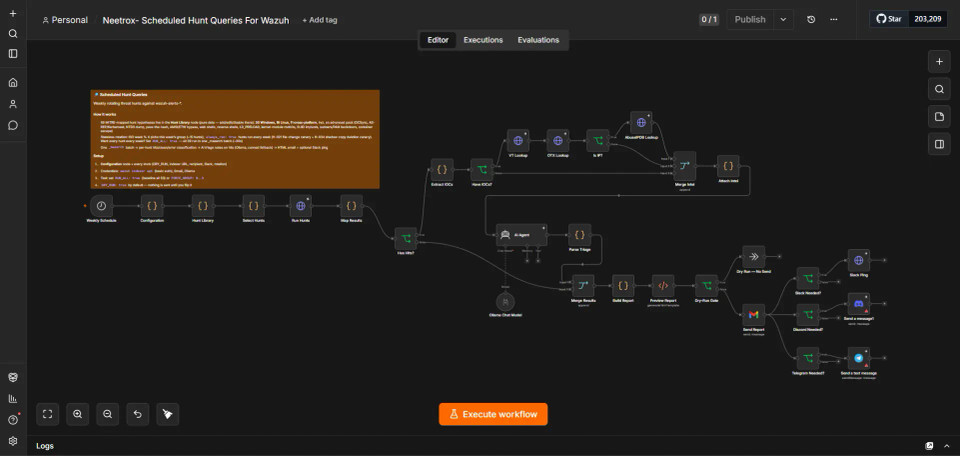Click the Attach Intel node
This screenshot has height=456, width=960.
point(728,166)
